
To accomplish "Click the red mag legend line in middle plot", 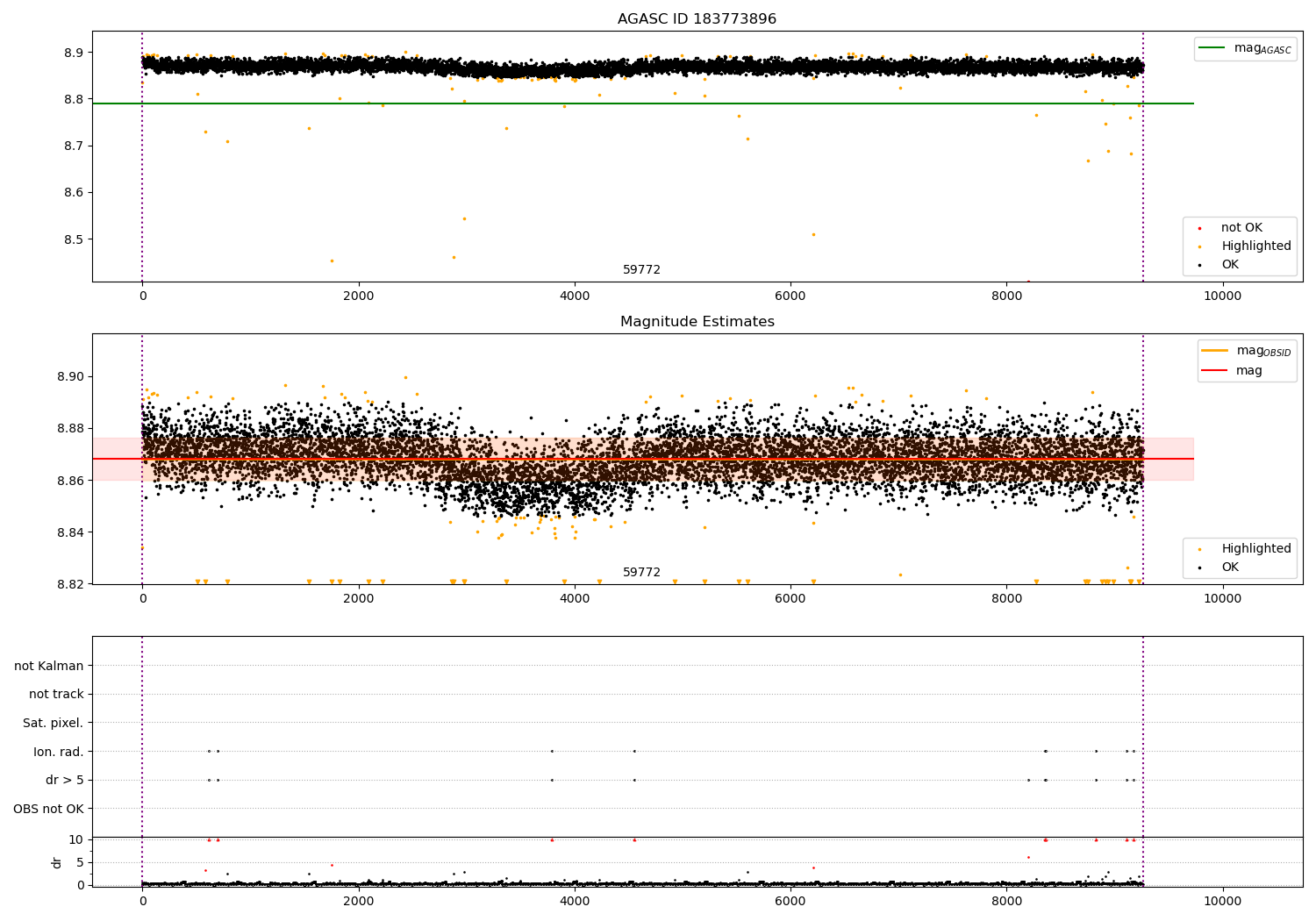I will 1215,371.
